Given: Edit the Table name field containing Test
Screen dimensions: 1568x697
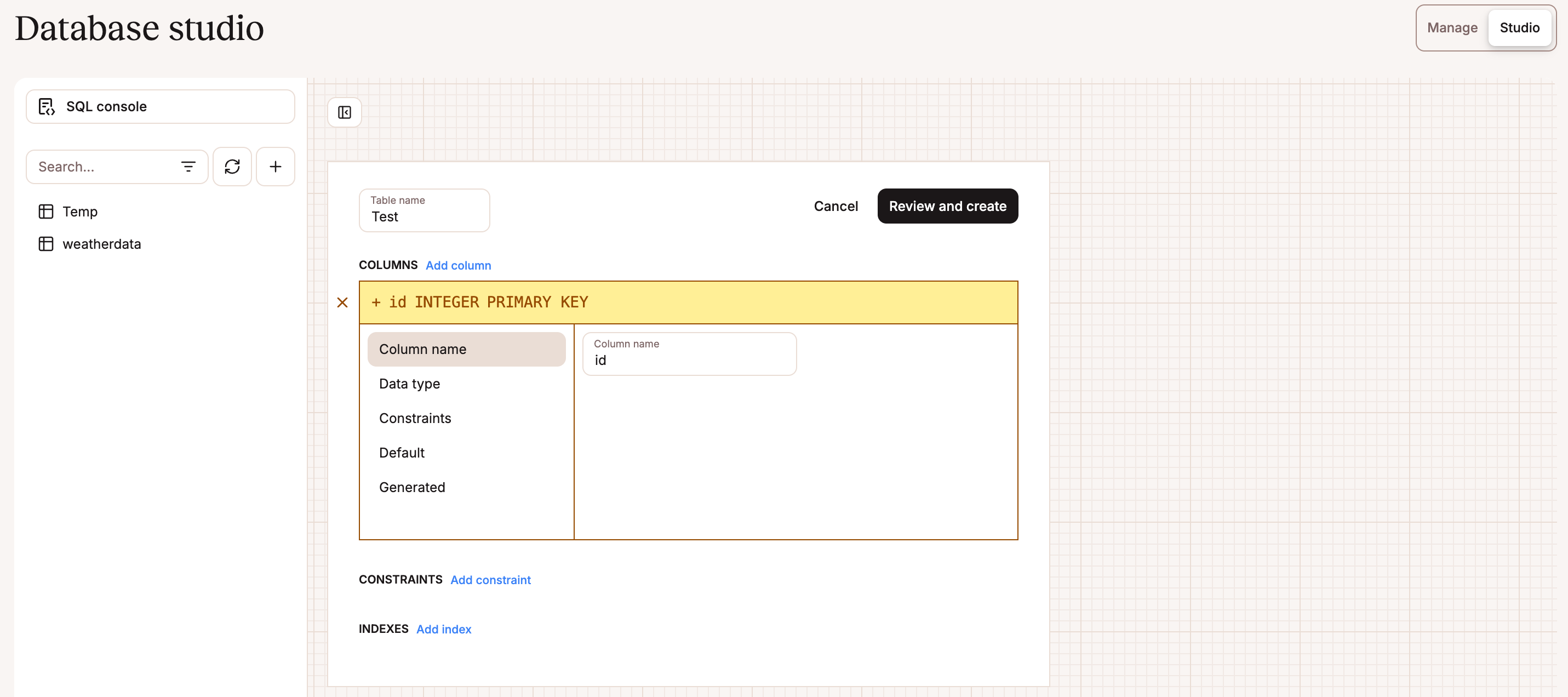Looking at the screenshot, I should 424,216.
